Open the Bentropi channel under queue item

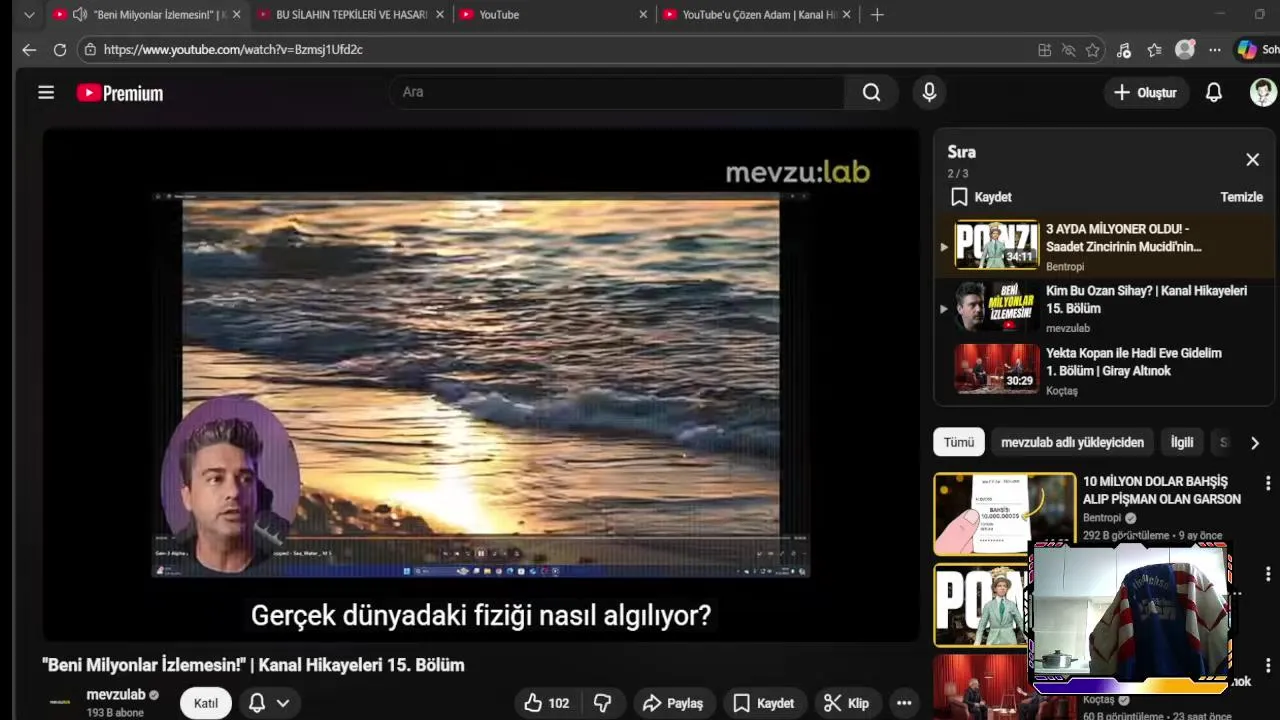coord(1064,266)
